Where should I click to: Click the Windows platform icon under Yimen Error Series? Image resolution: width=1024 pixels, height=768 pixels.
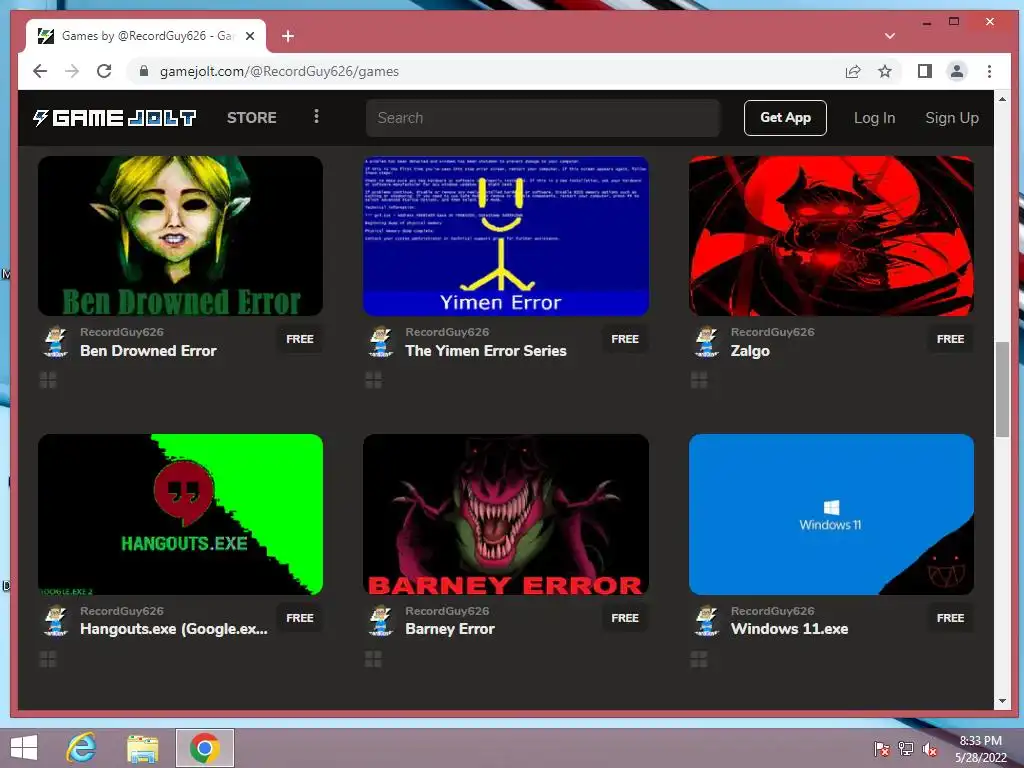click(x=374, y=380)
